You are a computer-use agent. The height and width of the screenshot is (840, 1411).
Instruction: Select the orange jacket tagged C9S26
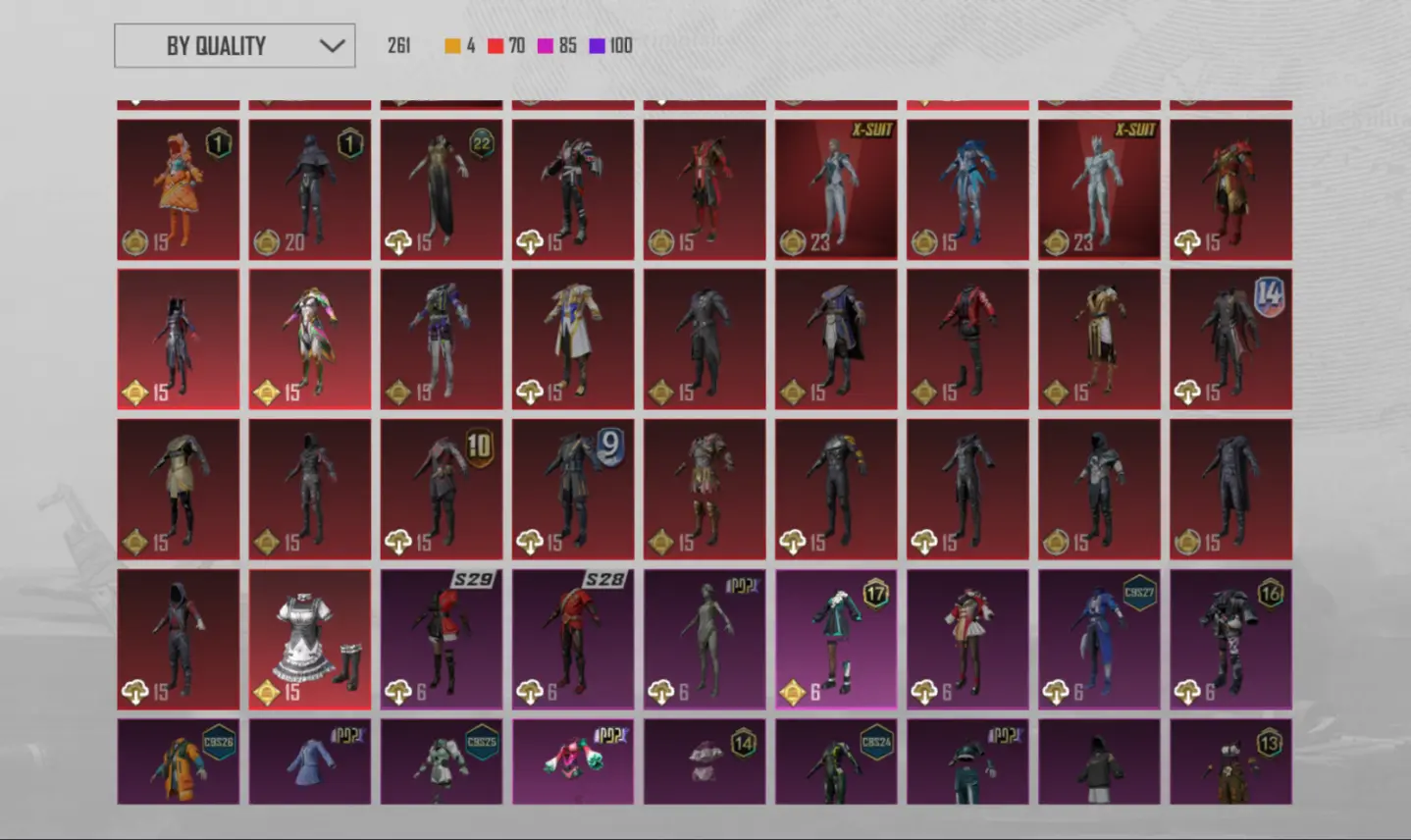[x=178, y=762]
